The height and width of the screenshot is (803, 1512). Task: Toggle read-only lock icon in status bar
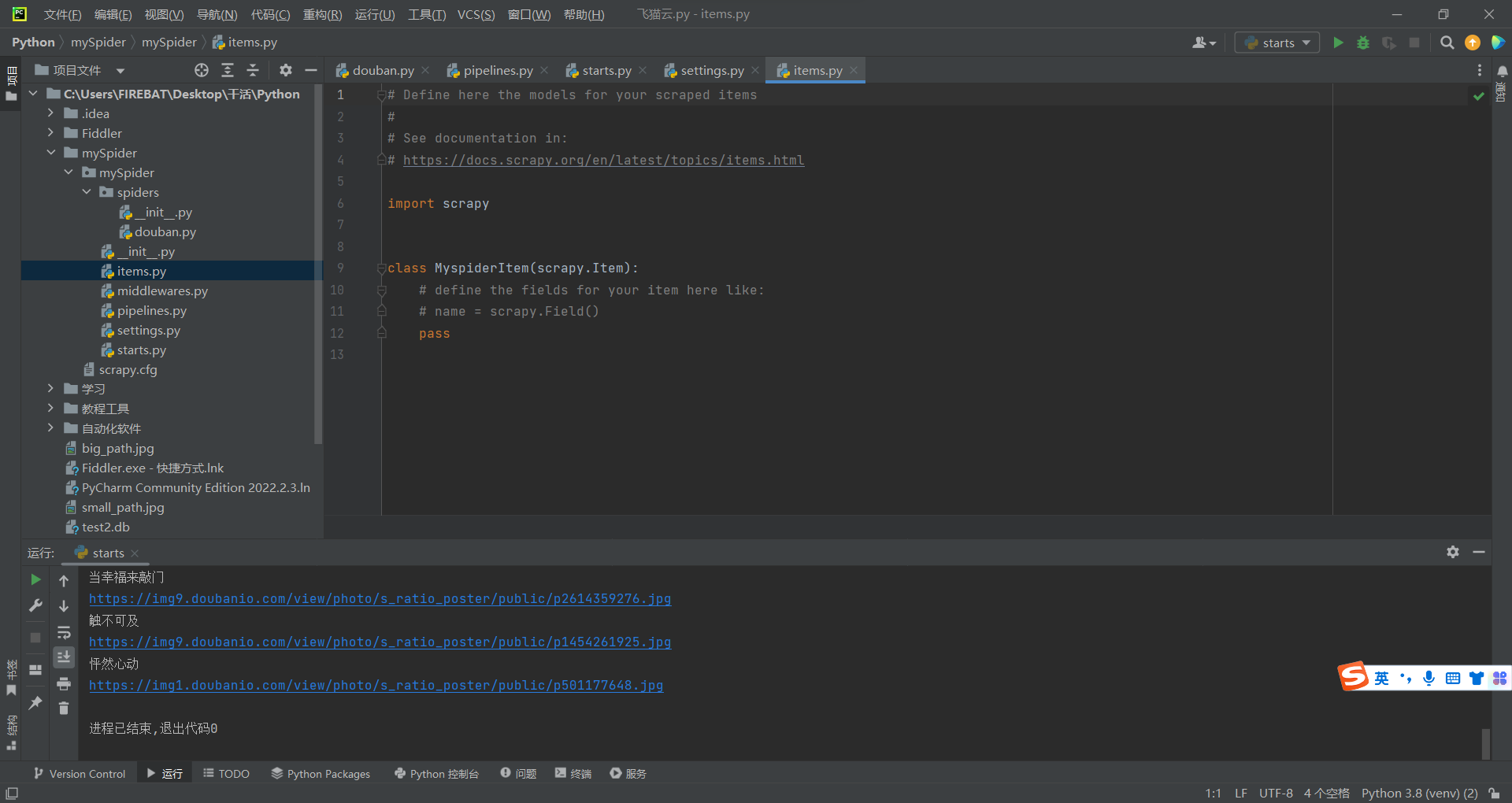[1494, 794]
